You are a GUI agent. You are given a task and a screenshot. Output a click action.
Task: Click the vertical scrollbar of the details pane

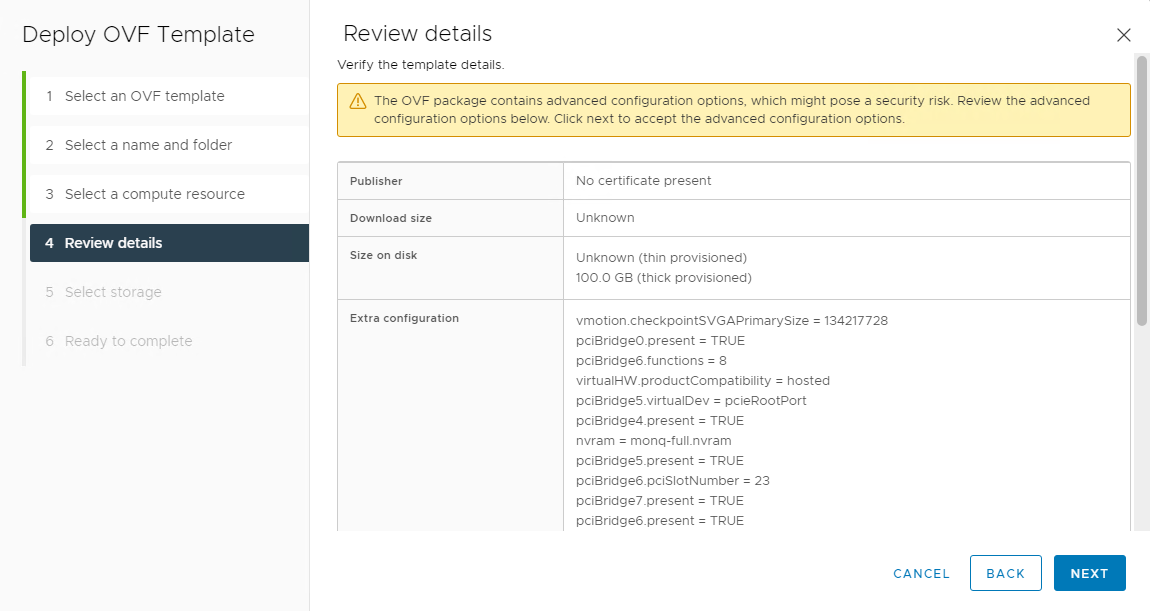[1142, 190]
